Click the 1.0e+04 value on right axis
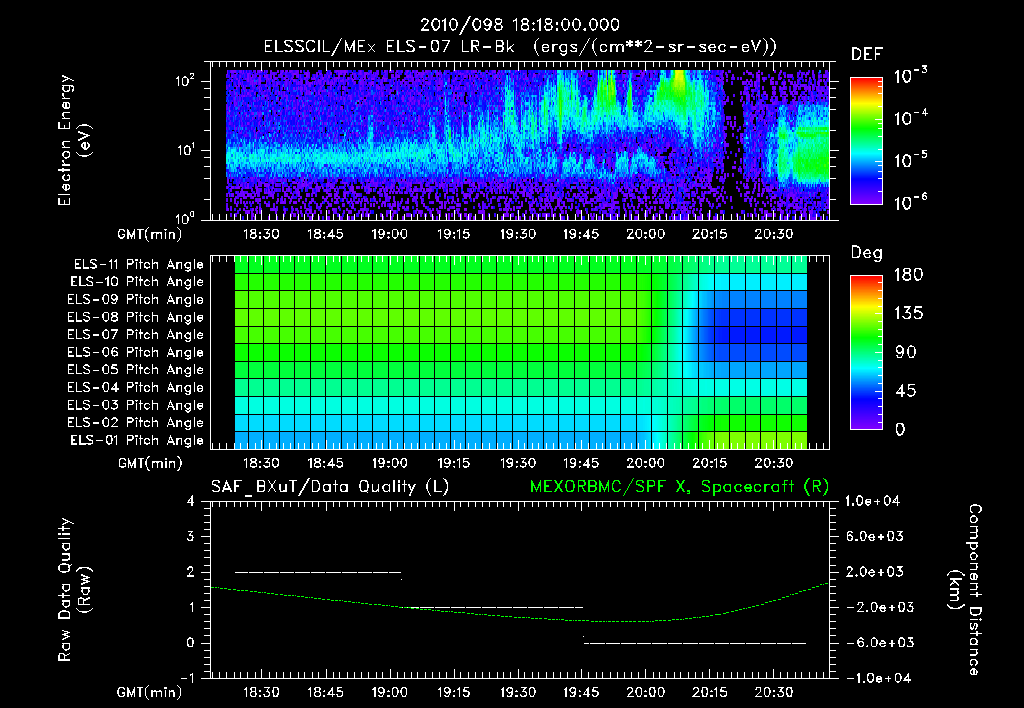This screenshot has width=1024, height=708. [872, 502]
